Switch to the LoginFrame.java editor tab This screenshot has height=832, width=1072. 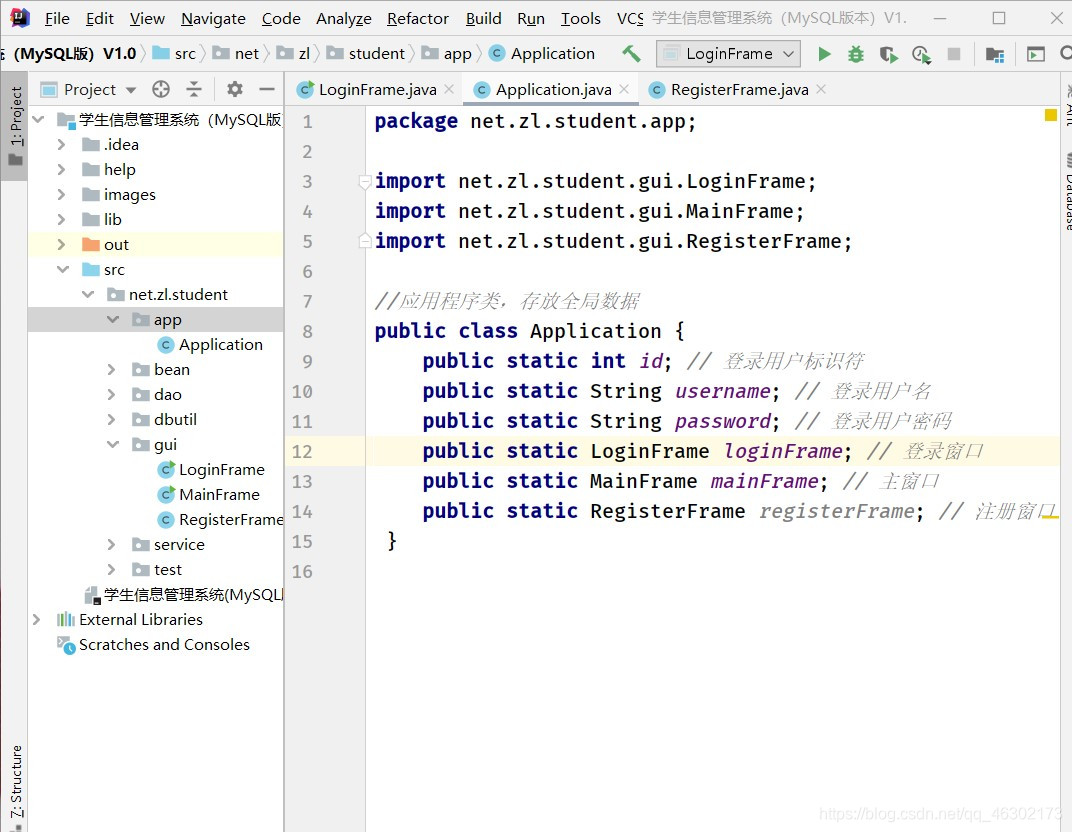click(x=377, y=90)
